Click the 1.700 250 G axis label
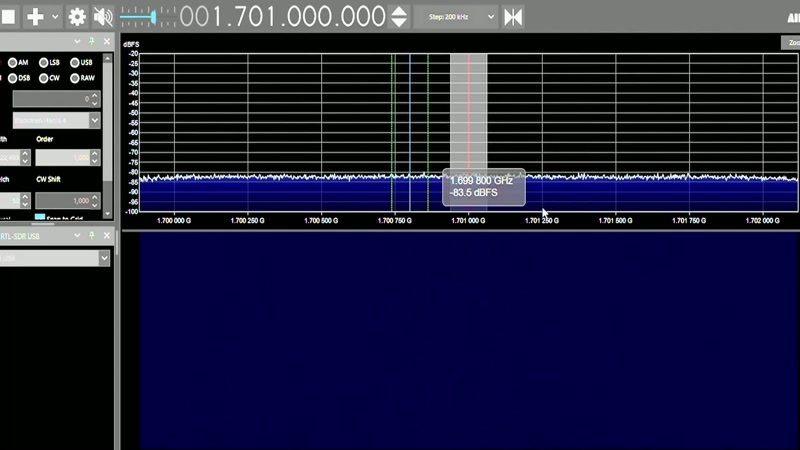This screenshot has width=800, height=450. 247,221
